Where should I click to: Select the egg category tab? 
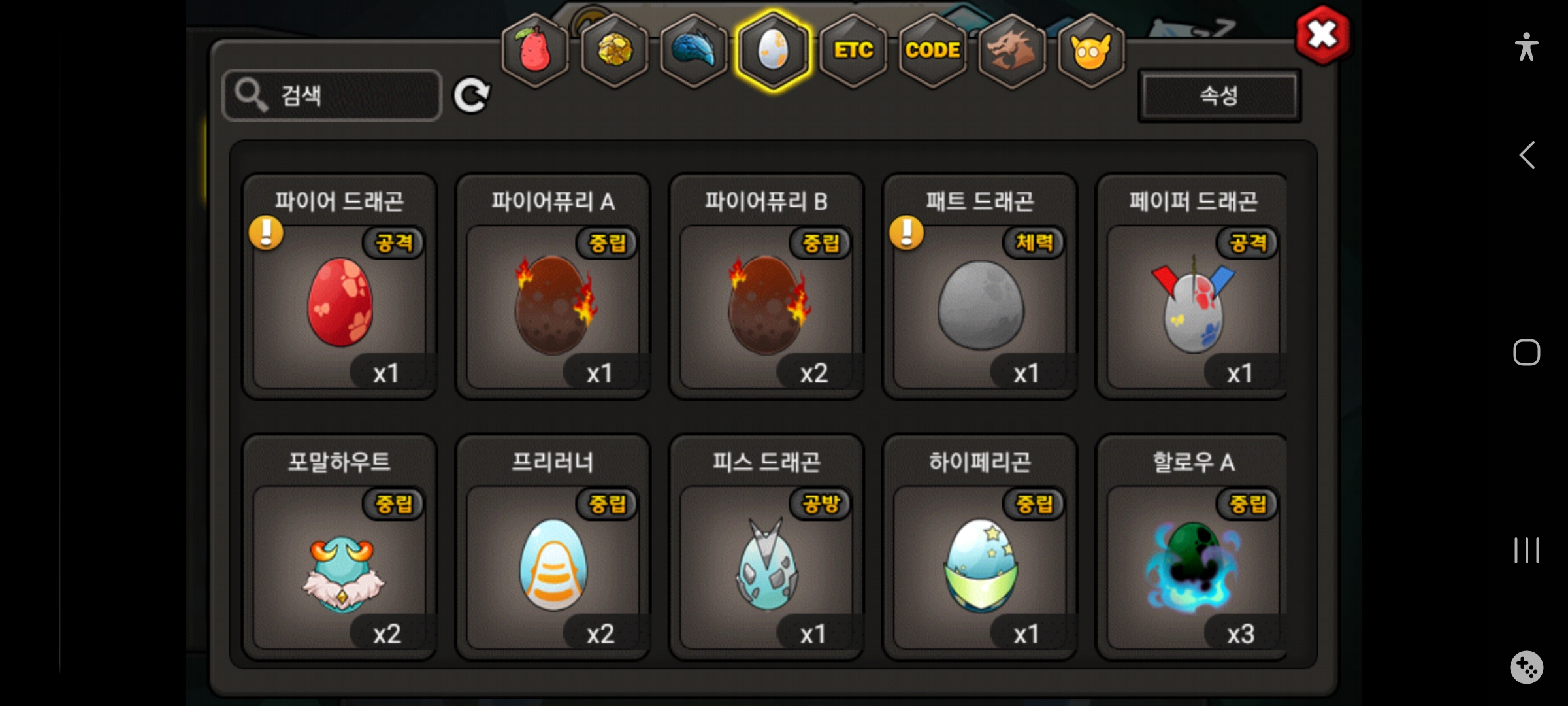point(774,50)
